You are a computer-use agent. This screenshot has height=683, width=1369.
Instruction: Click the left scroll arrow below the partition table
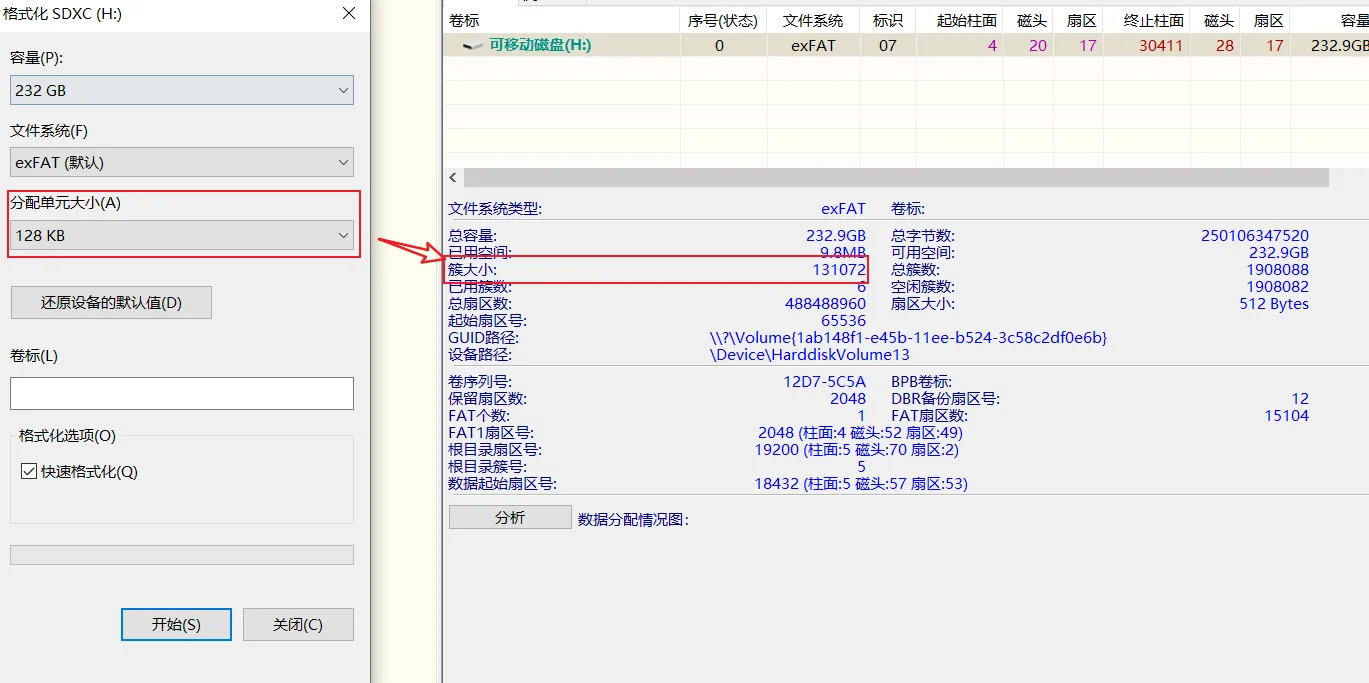tap(453, 178)
